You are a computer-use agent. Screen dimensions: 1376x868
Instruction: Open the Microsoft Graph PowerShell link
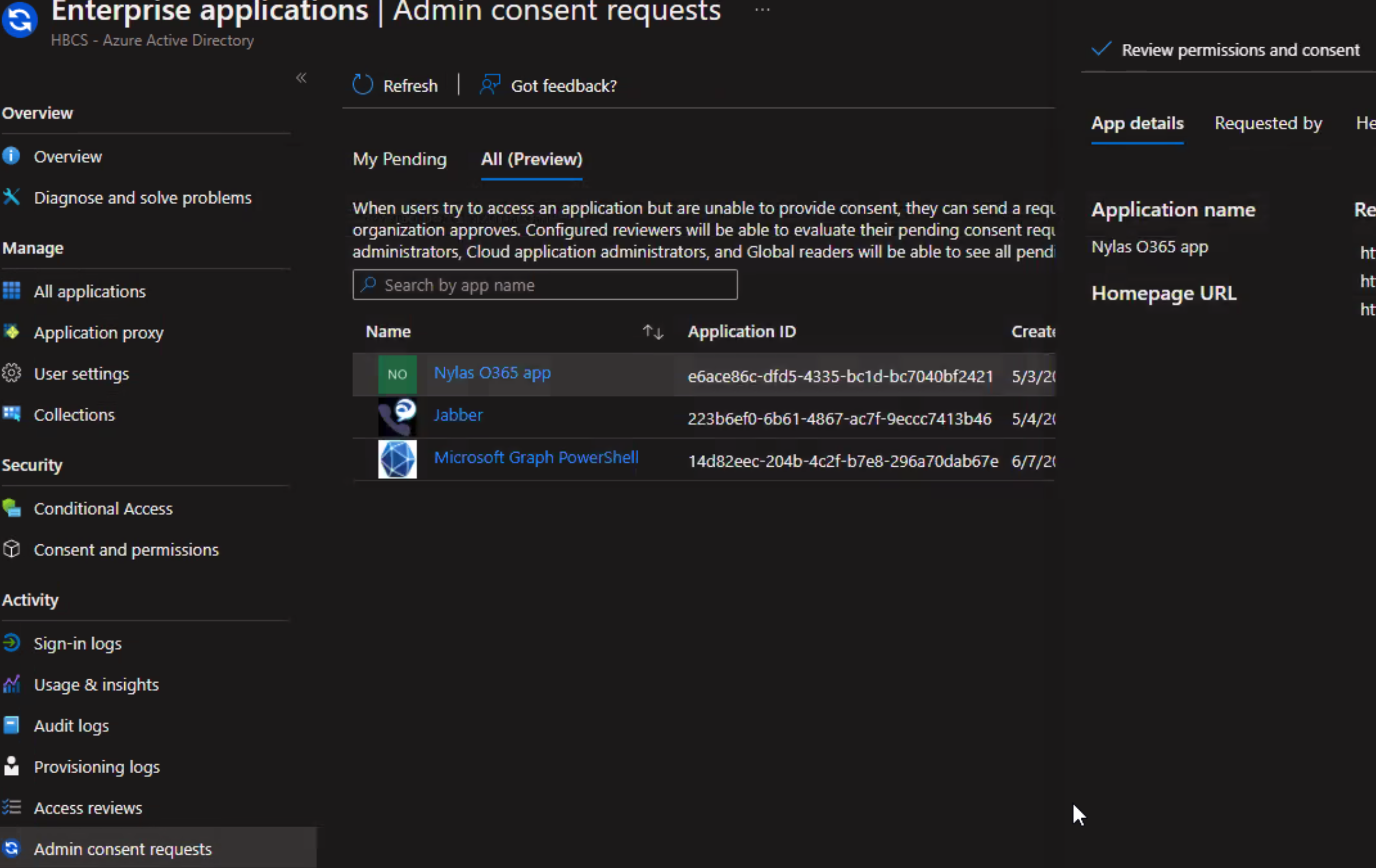[x=536, y=457]
